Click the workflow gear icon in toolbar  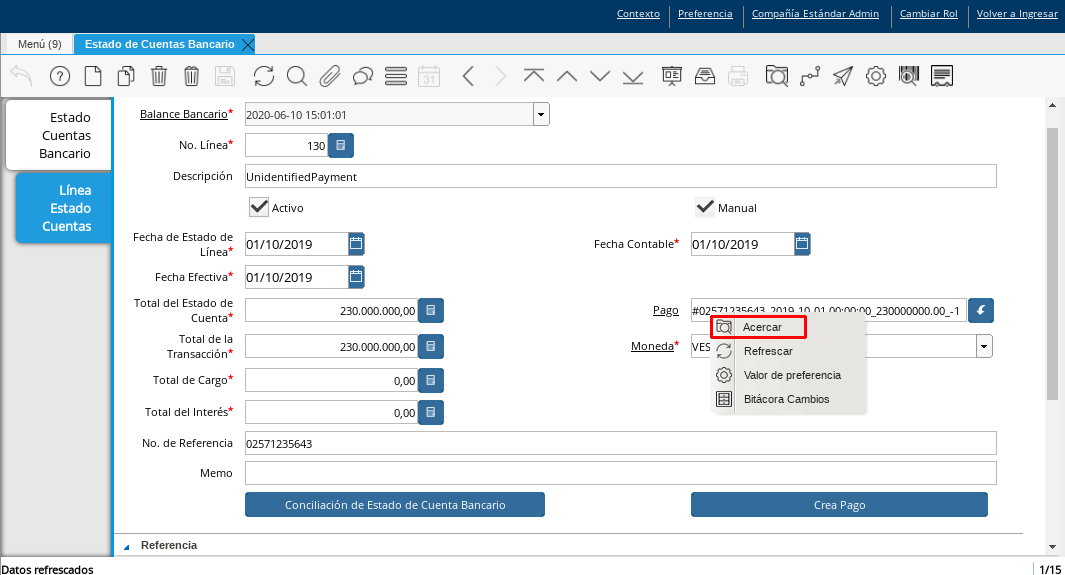pyautogui.click(x=876, y=76)
